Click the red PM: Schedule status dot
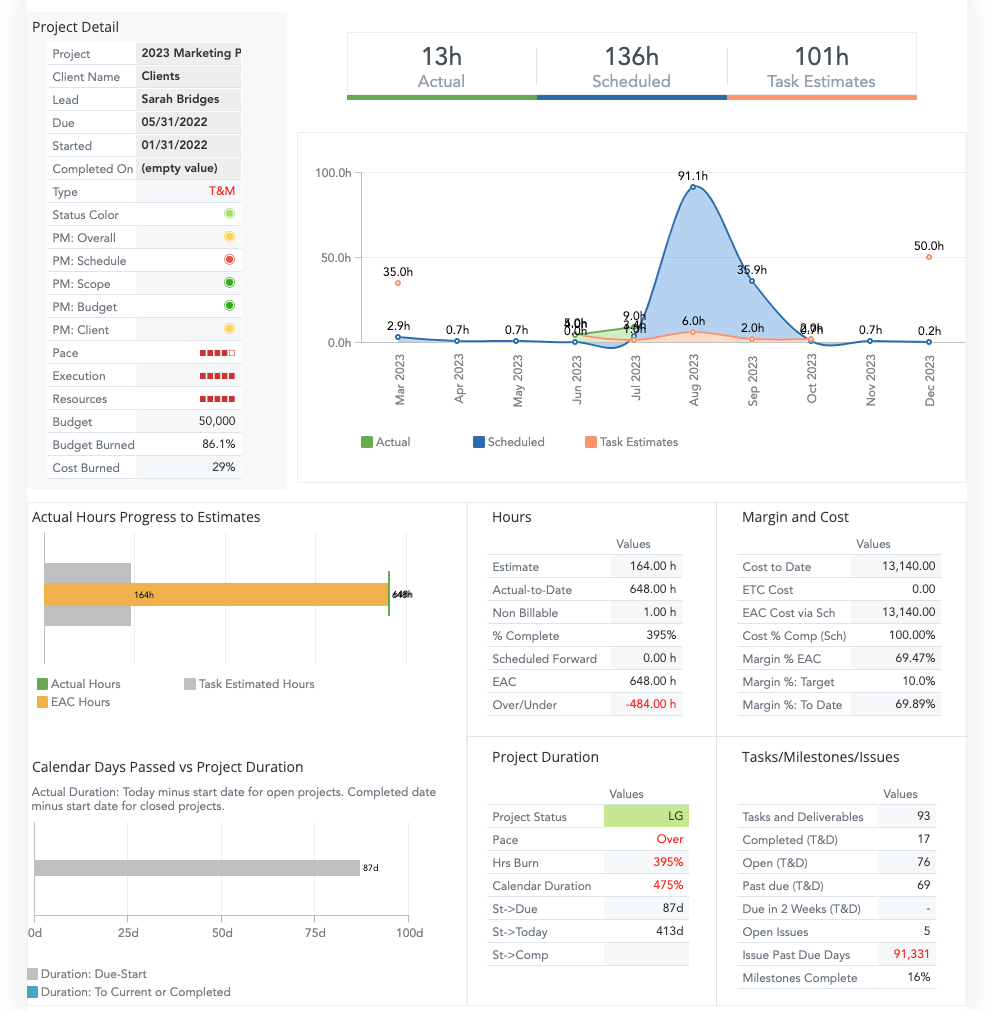This screenshot has width=992, height=1024. (x=229, y=260)
